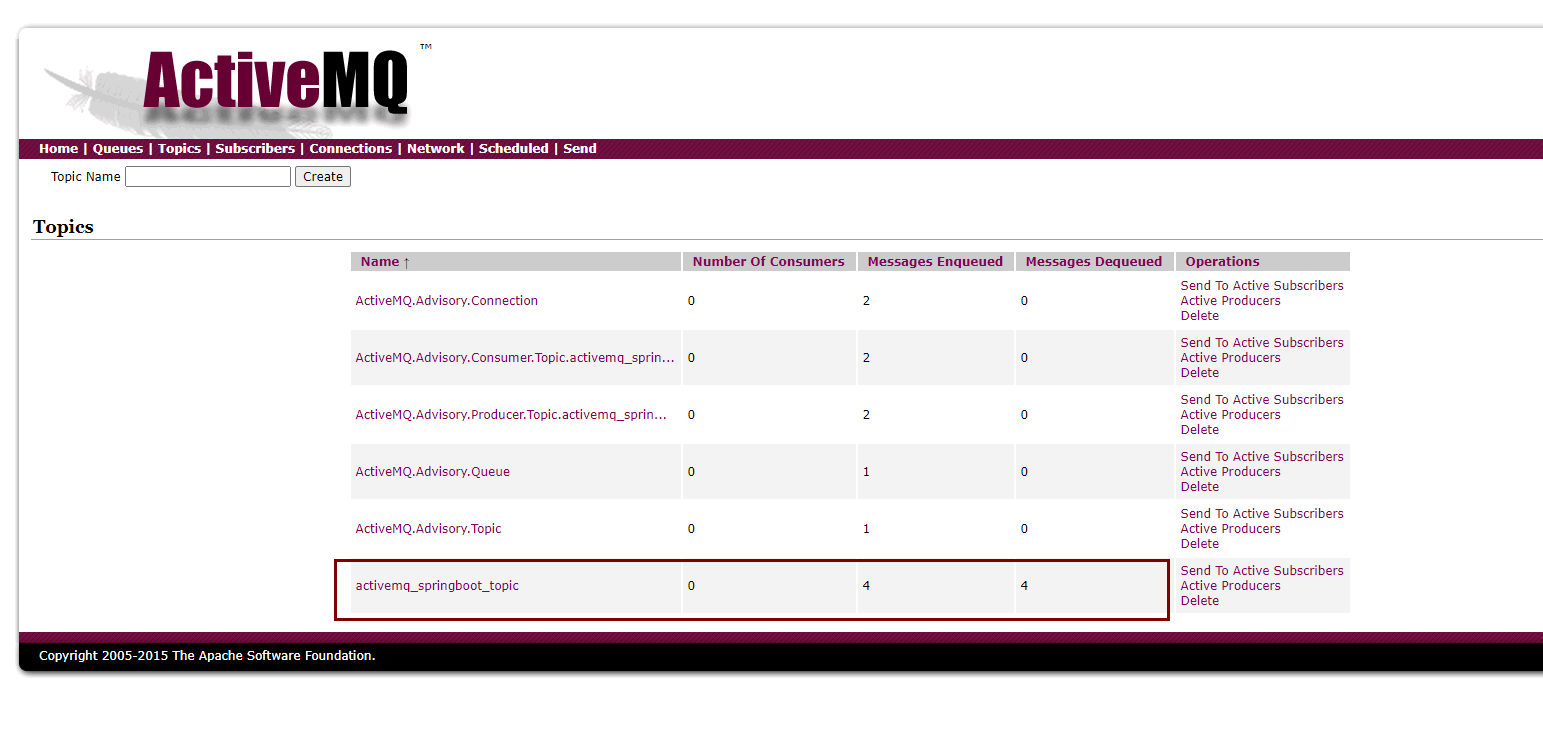The height and width of the screenshot is (750, 1543).
Task: Open the Network page
Action: [435, 149]
